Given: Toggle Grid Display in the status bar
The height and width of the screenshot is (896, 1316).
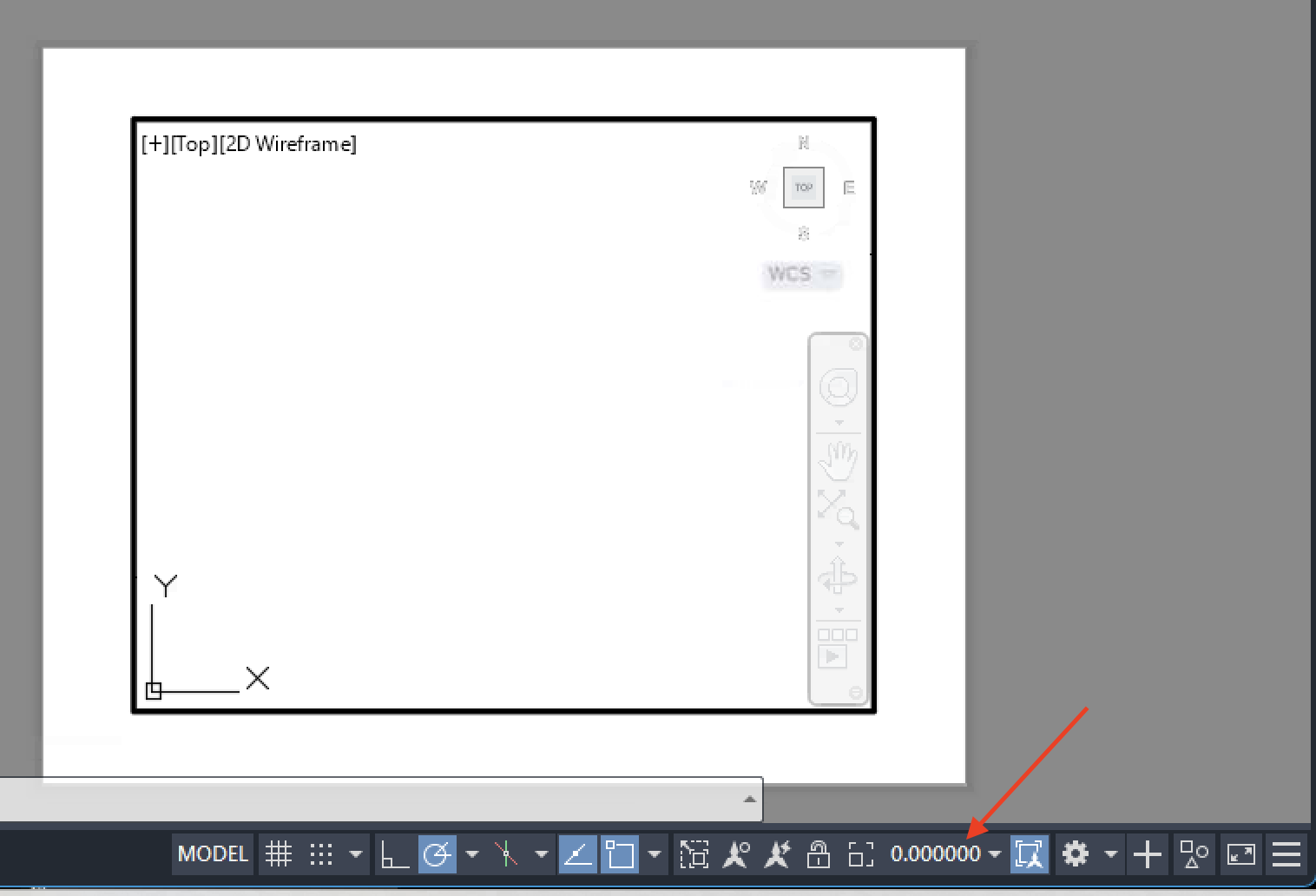Looking at the screenshot, I should click(x=279, y=853).
